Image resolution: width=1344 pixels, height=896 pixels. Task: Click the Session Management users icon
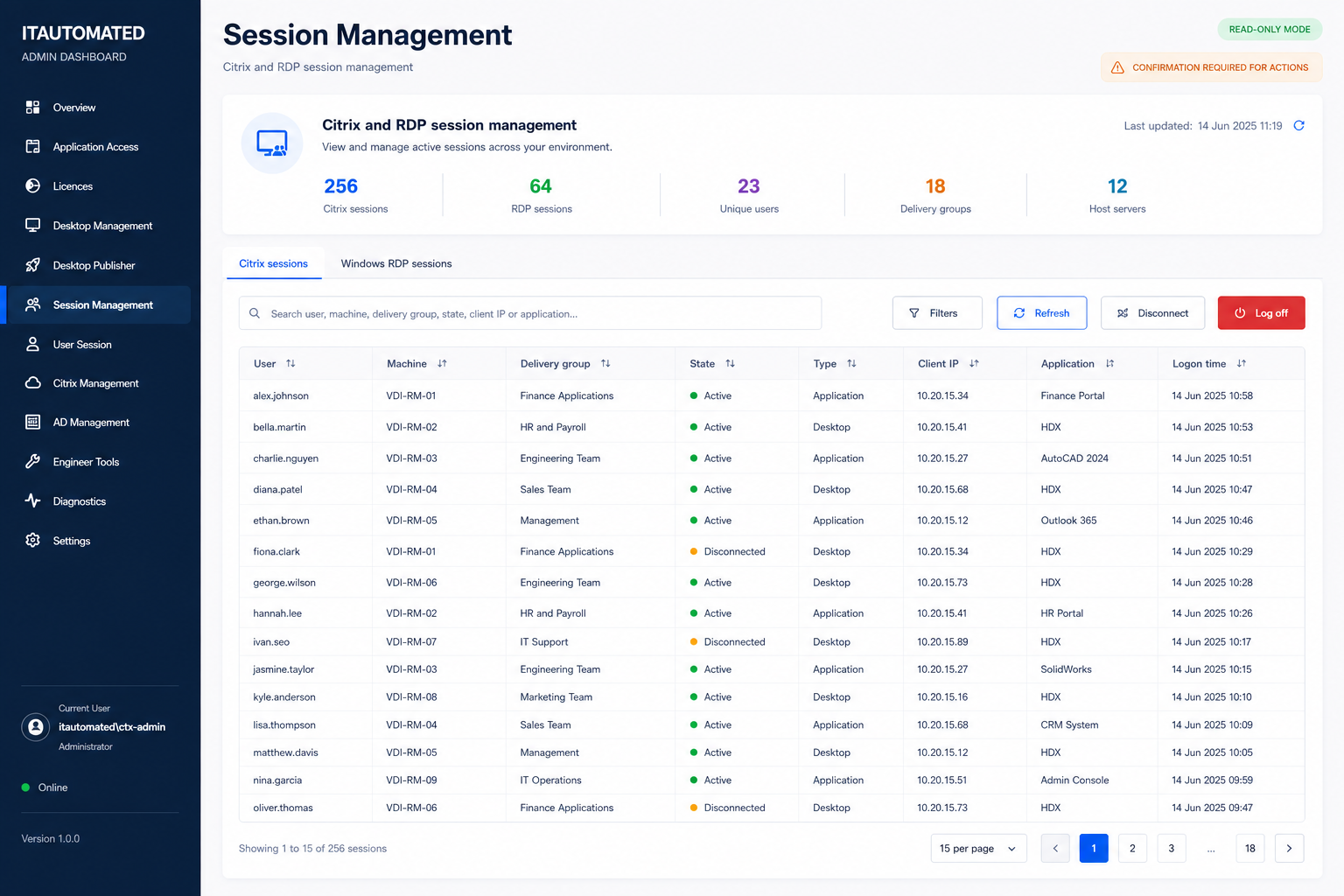pos(32,304)
